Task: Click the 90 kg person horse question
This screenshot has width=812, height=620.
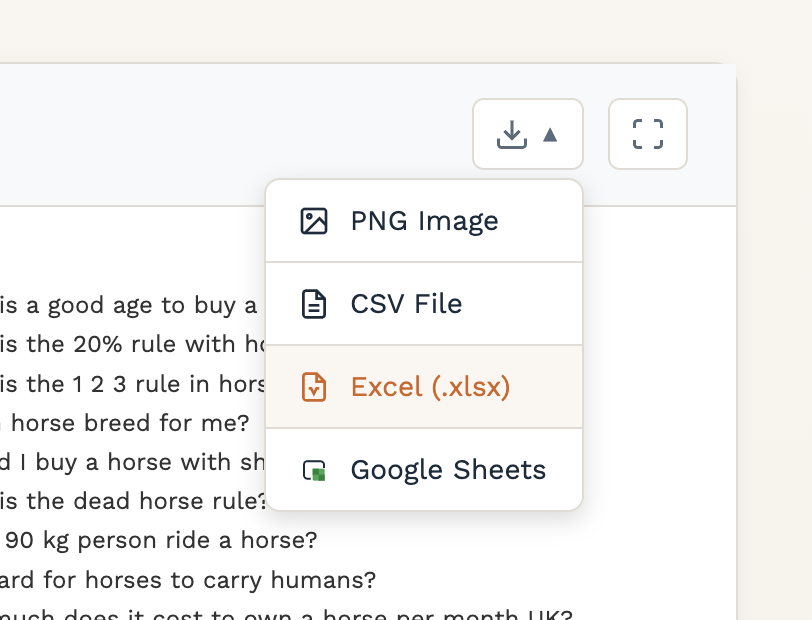Action: [x=160, y=540]
